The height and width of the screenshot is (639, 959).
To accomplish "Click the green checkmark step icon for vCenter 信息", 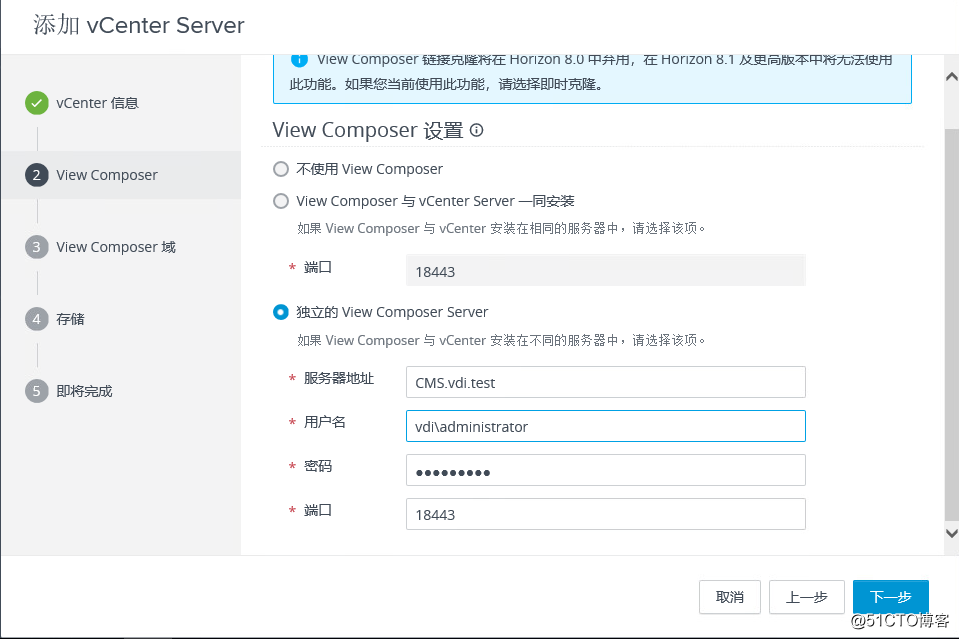I will pos(37,103).
